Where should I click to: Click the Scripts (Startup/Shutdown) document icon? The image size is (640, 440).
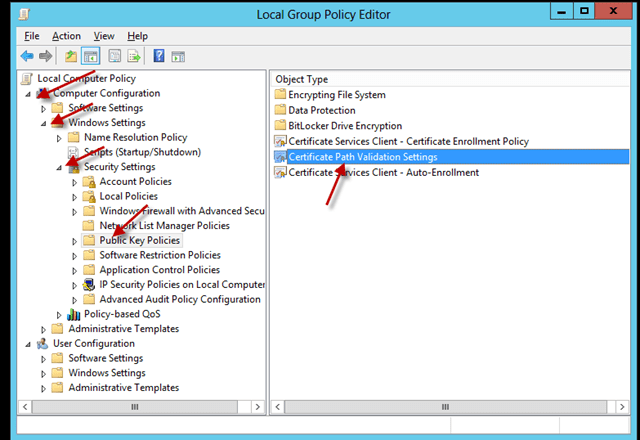coord(73,152)
